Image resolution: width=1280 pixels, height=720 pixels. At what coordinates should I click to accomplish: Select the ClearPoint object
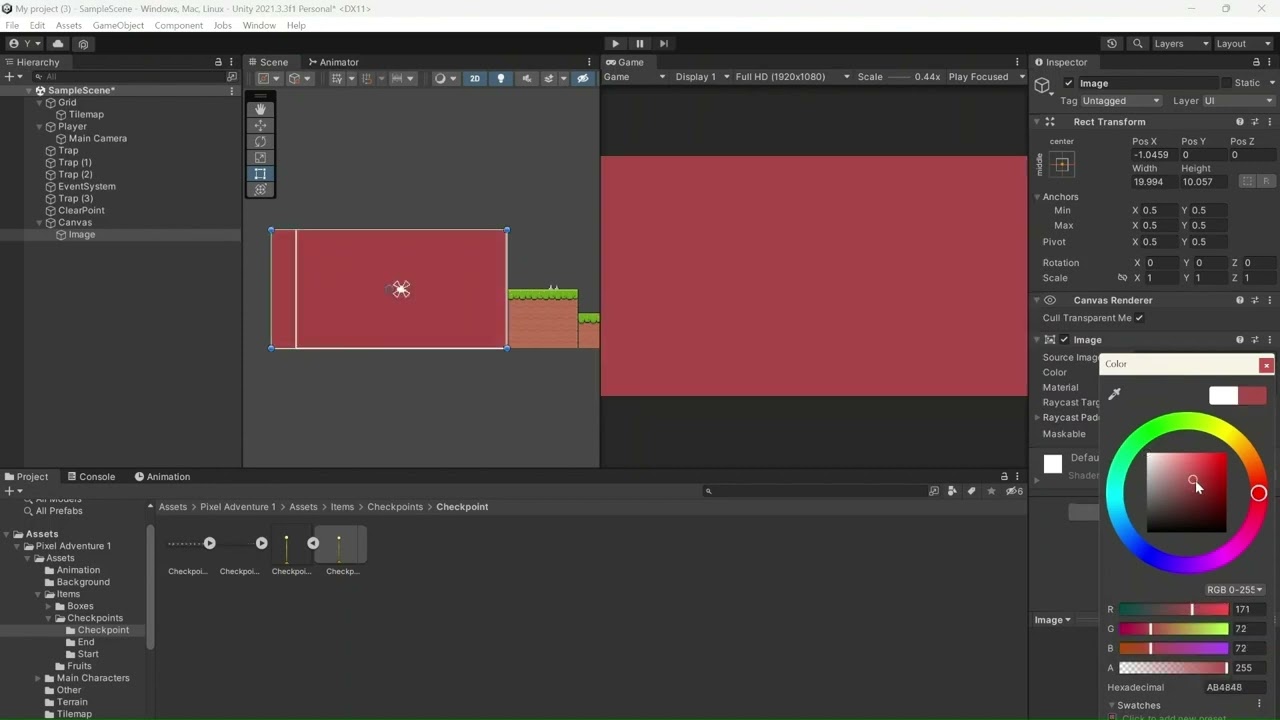(x=81, y=211)
